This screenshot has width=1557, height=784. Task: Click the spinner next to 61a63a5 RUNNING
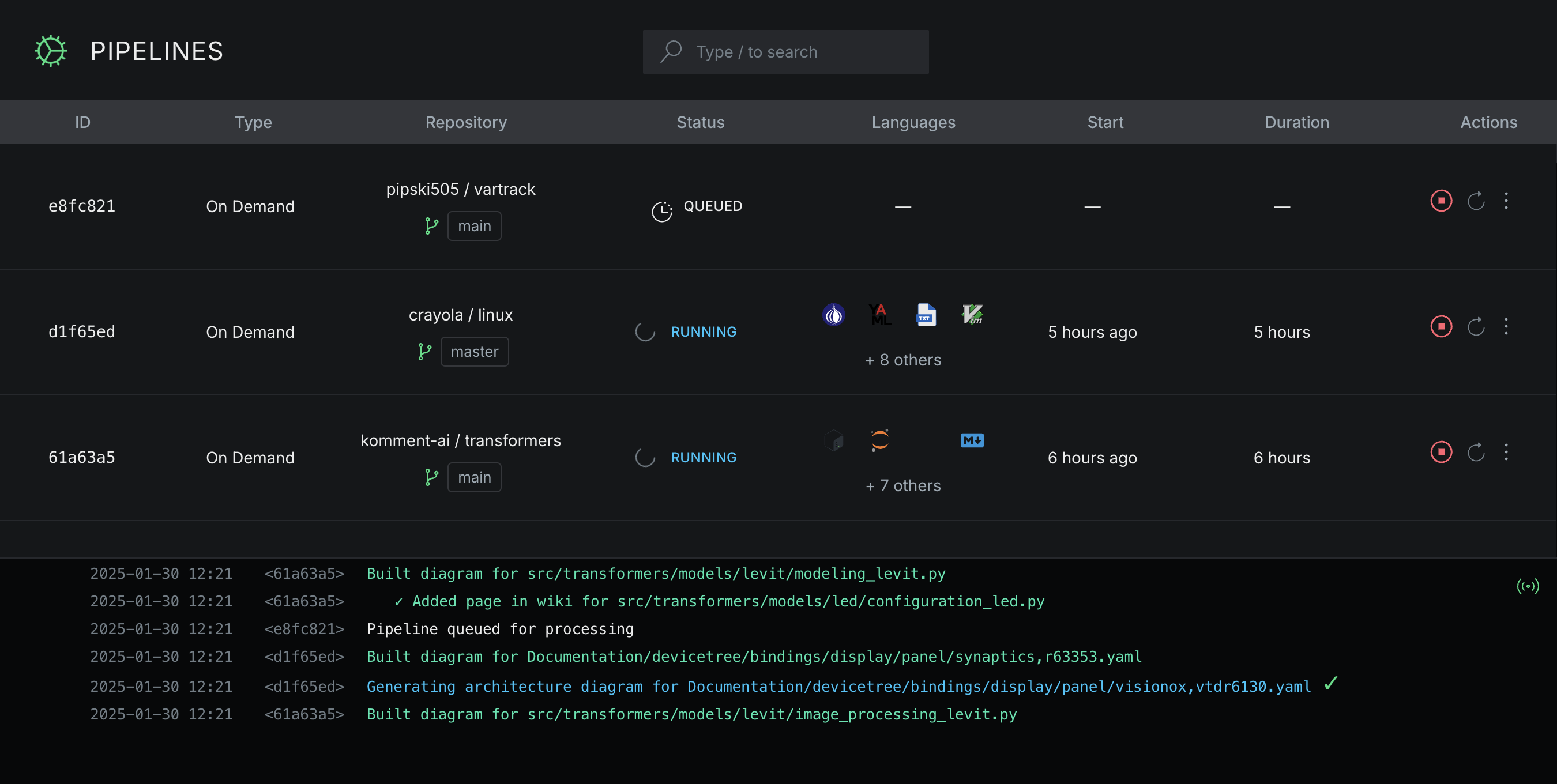645,457
